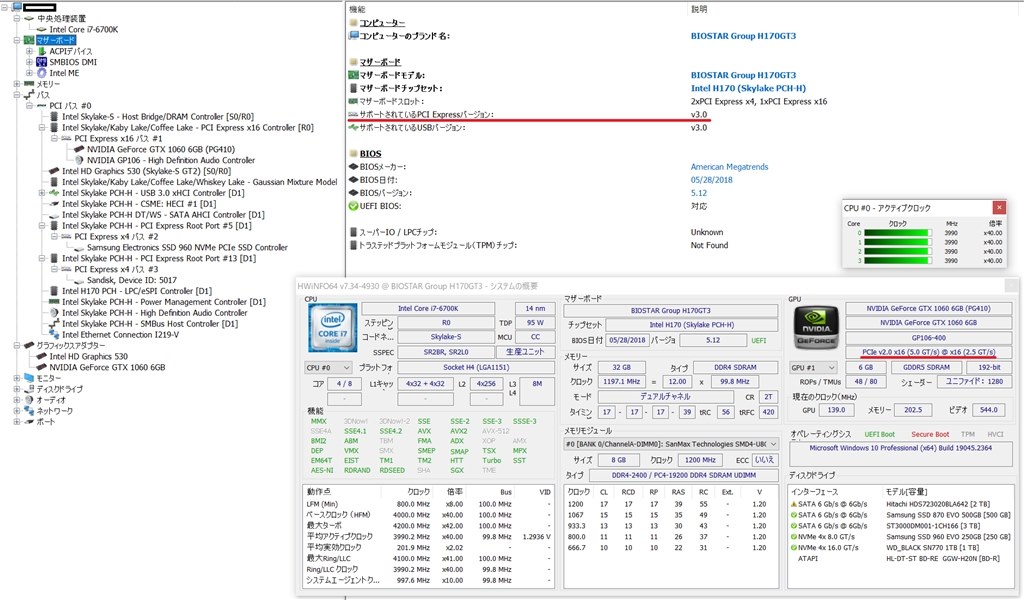Select Intel Core i7-6700K in the tree
Image resolution: width=1024 pixels, height=600 pixels.
coord(84,29)
